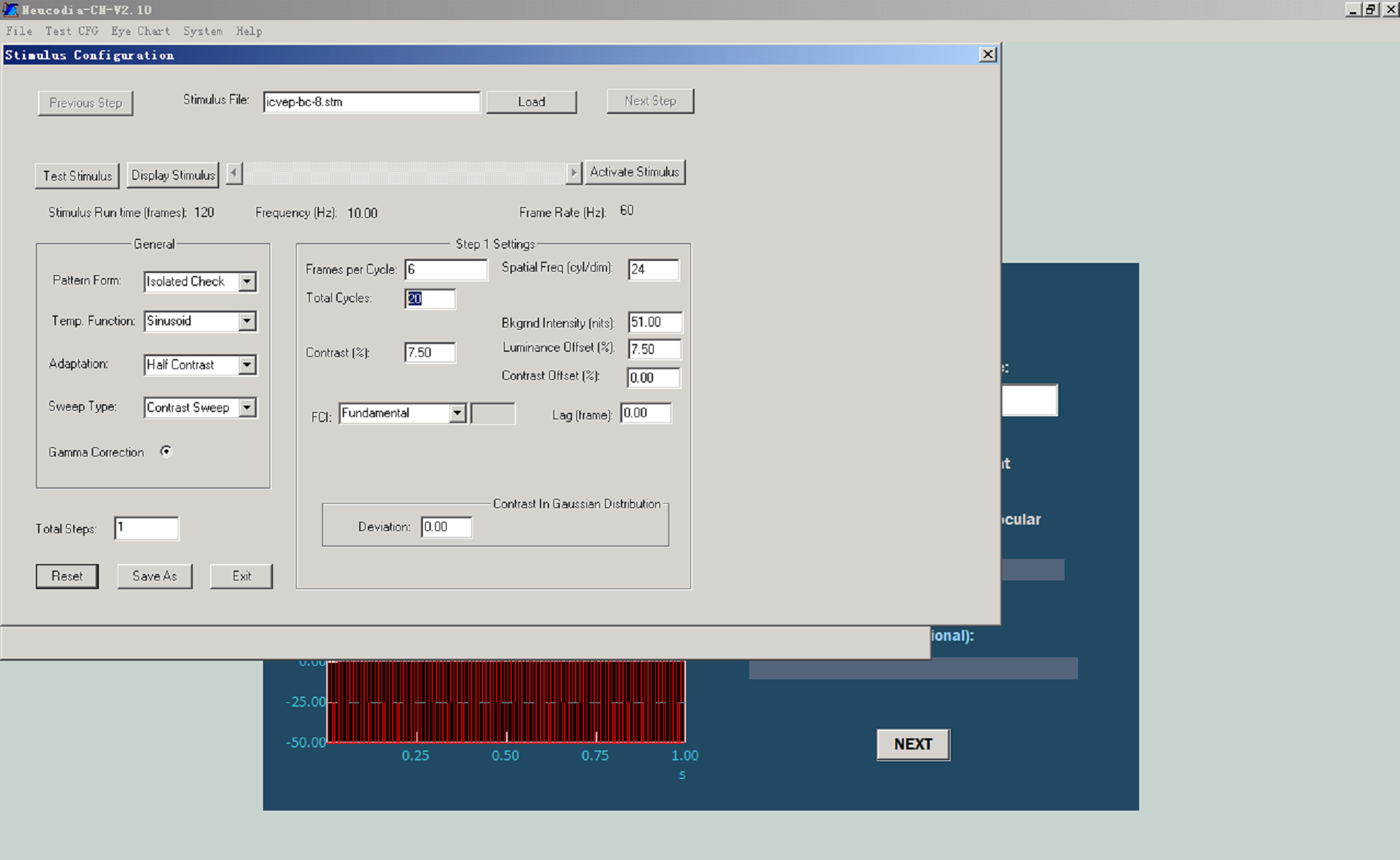Open the Test CFG menu
This screenshot has height=860, width=1400.
[x=72, y=31]
